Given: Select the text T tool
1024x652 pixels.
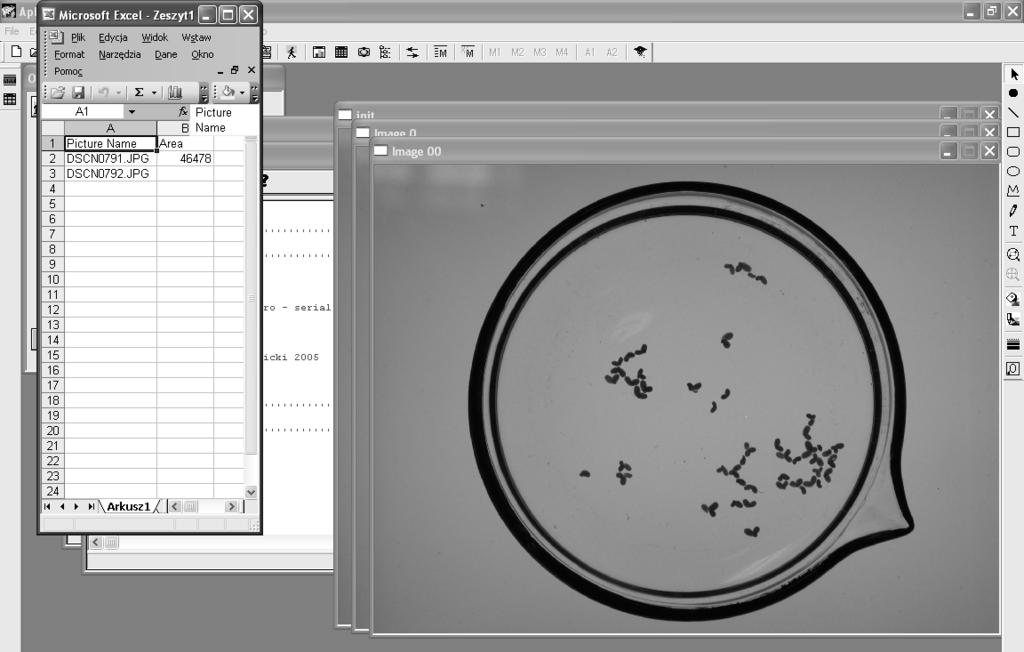Looking at the screenshot, I should click(1014, 231).
